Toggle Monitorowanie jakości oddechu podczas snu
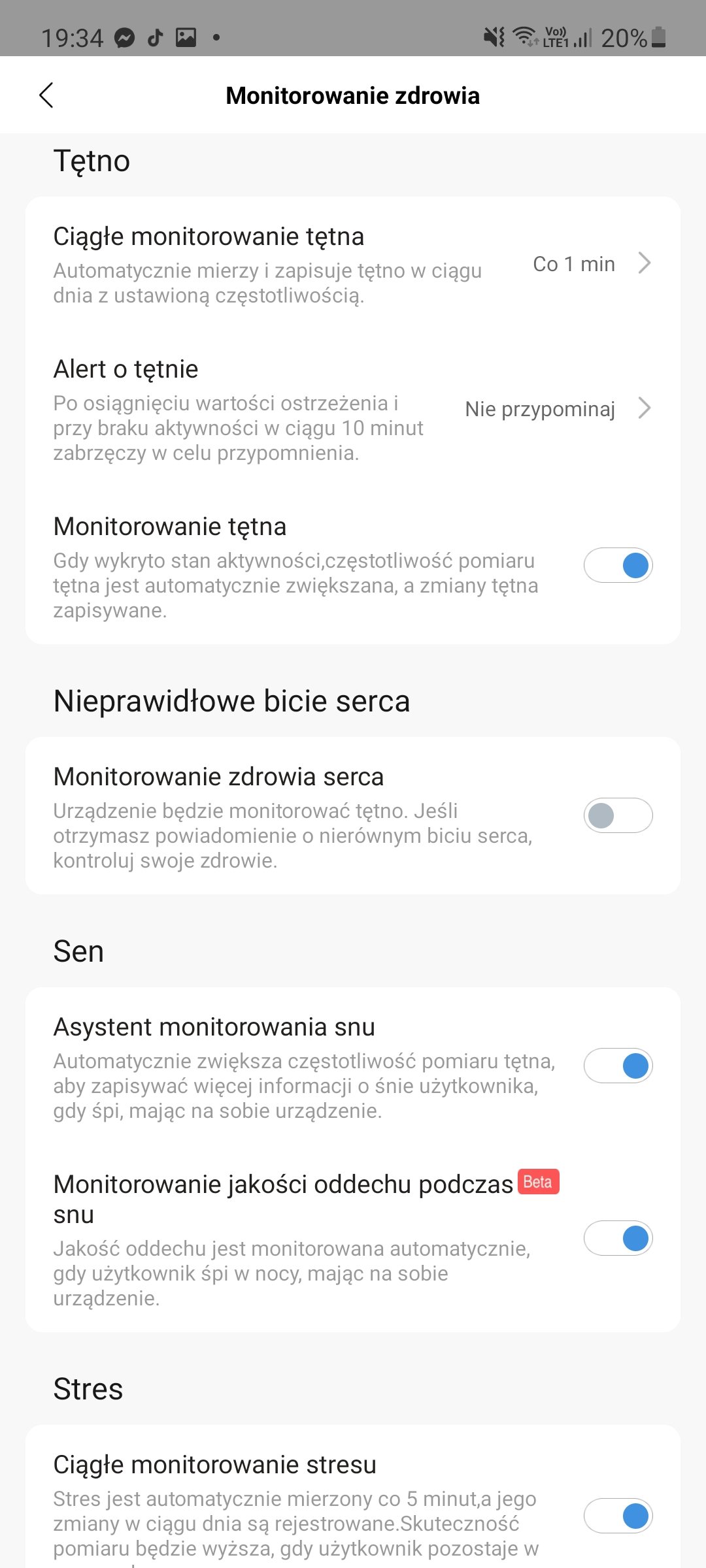This screenshot has width=706, height=1568. 618,1238
